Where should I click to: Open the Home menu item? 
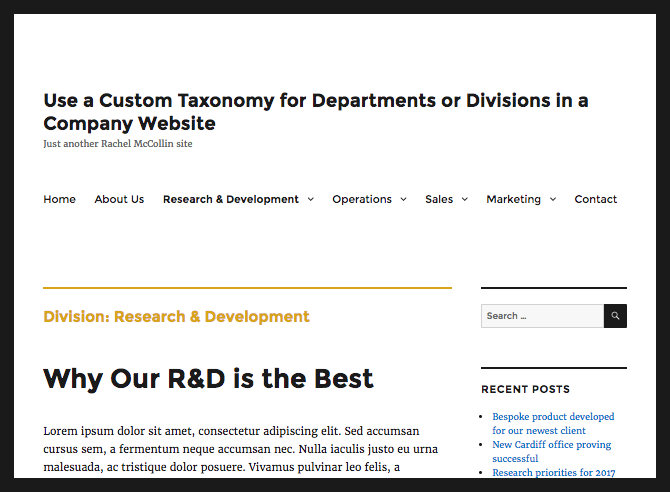pyautogui.click(x=59, y=199)
